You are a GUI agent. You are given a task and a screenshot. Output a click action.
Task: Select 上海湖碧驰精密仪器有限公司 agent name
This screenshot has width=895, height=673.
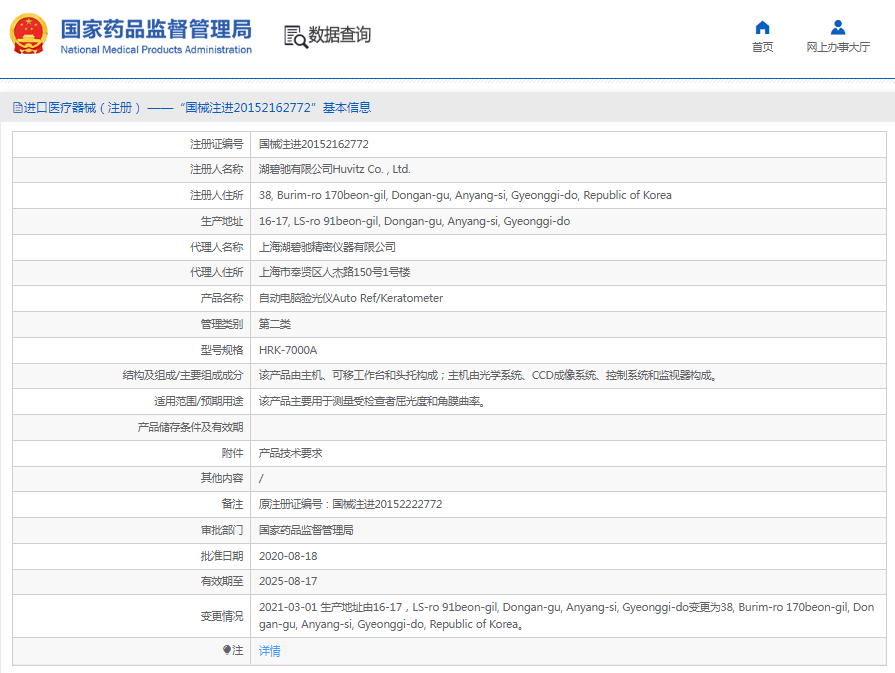tap(327, 247)
